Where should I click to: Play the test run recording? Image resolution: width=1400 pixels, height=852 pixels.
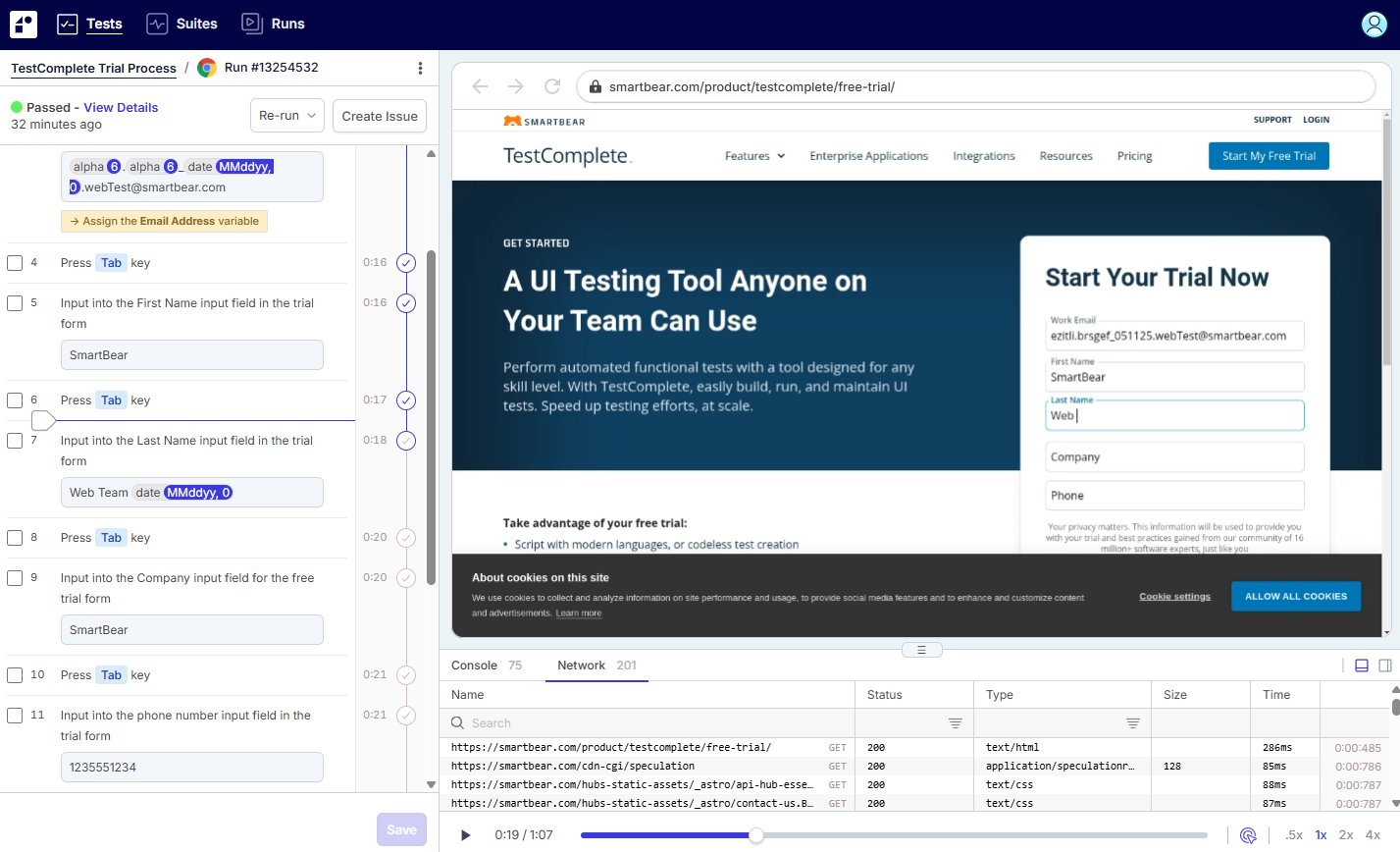click(466, 835)
